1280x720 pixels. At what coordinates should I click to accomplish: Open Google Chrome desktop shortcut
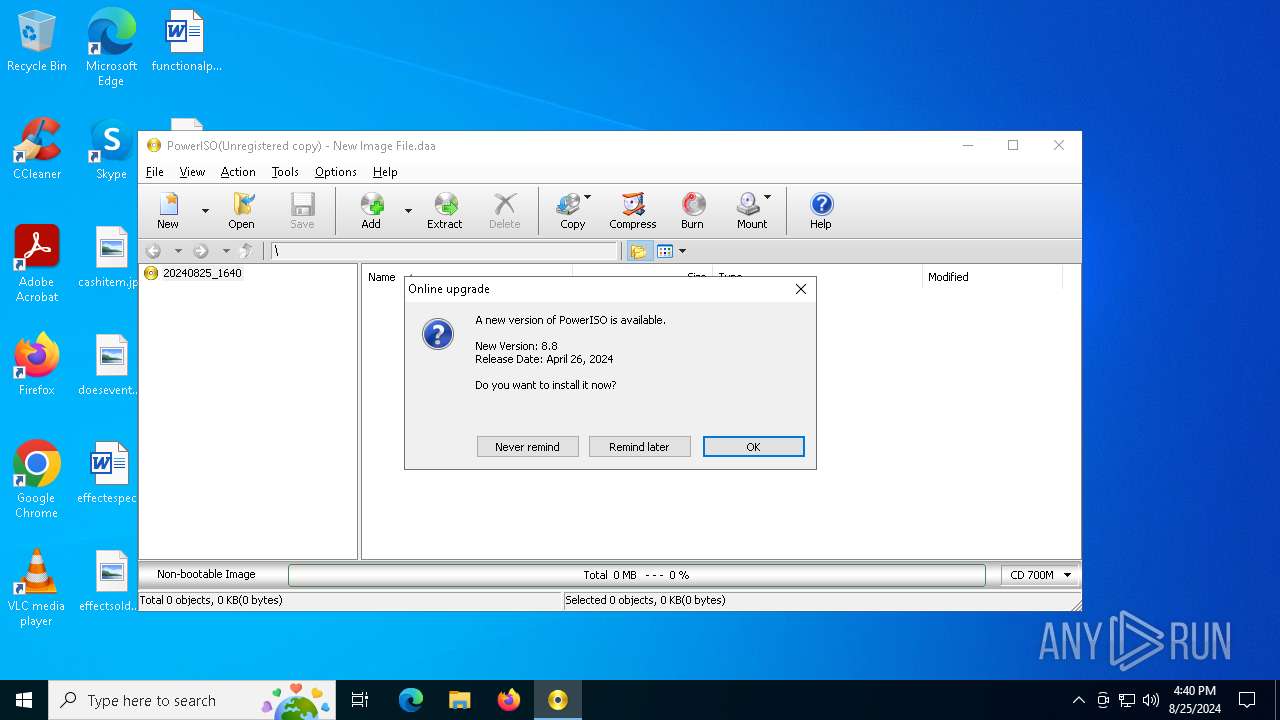pos(37,480)
